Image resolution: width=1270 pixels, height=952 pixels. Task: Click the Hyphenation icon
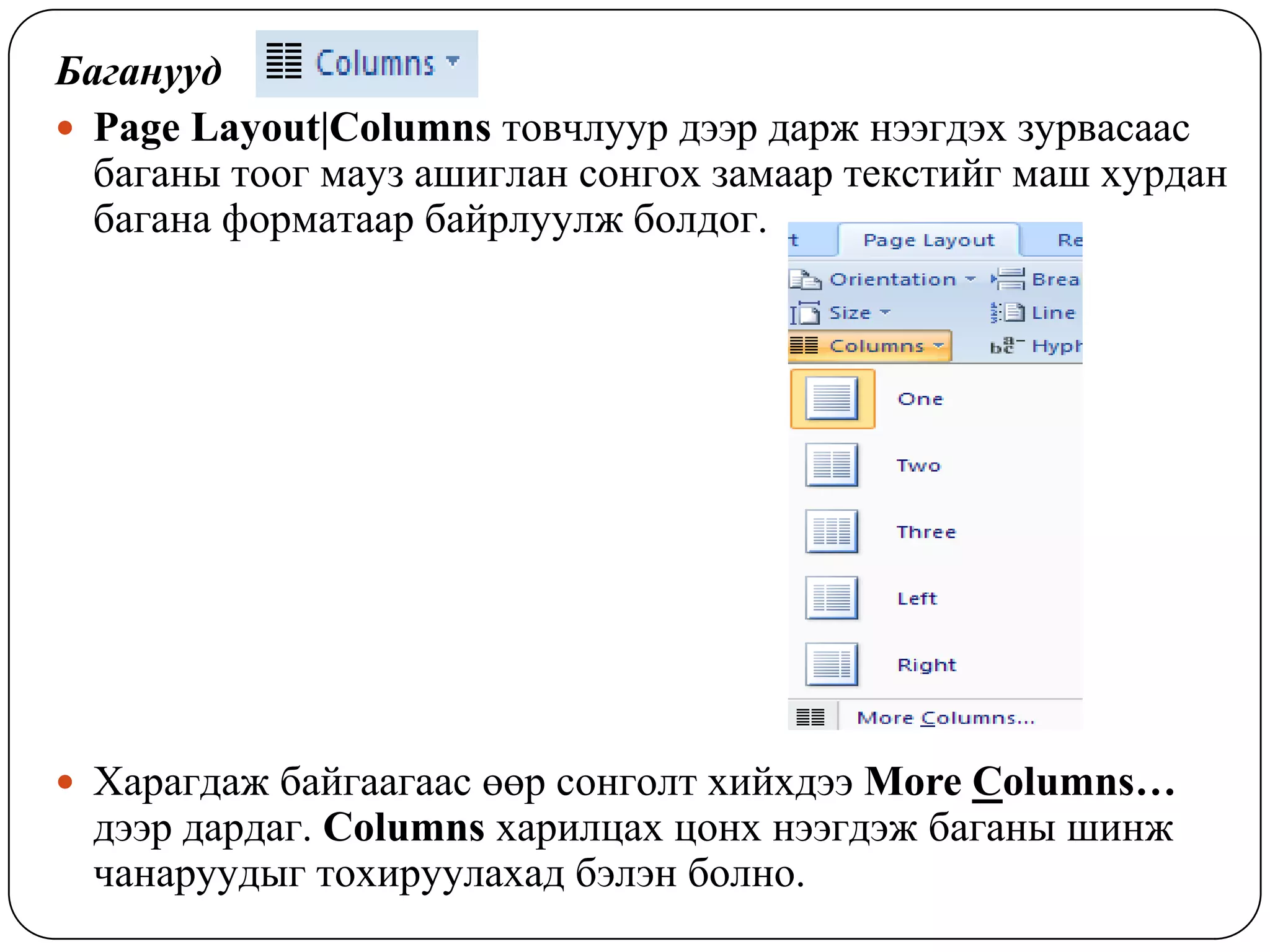pyautogui.click(x=1007, y=345)
